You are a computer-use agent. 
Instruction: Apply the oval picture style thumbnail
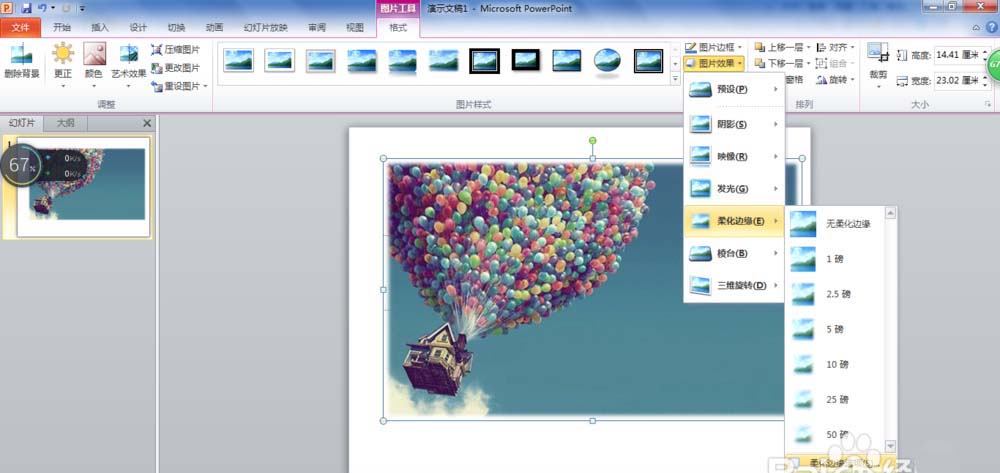point(607,61)
